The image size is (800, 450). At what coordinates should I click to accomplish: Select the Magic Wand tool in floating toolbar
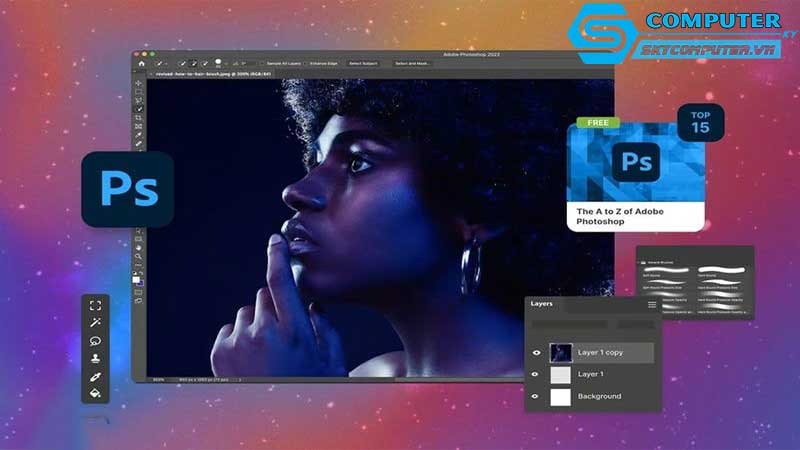pyautogui.click(x=96, y=322)
